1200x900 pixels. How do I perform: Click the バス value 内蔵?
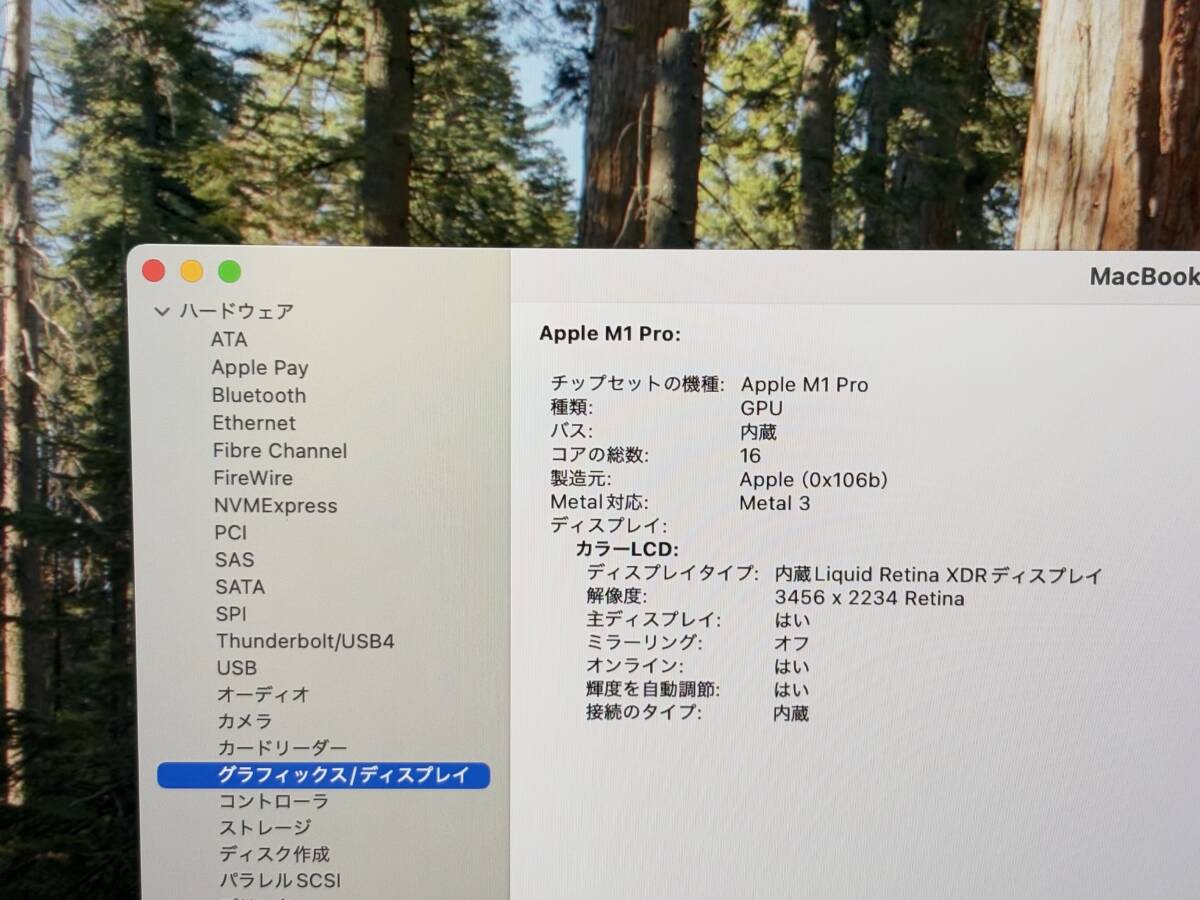tap(758, 432)
